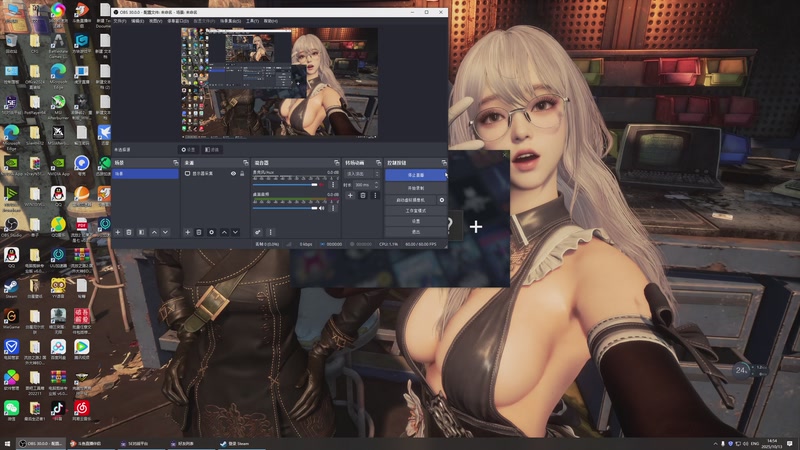800x450 pixels.
Task: Click the Start Virtual Camera button
Action: pyautogui.click(x=411, y=200)
